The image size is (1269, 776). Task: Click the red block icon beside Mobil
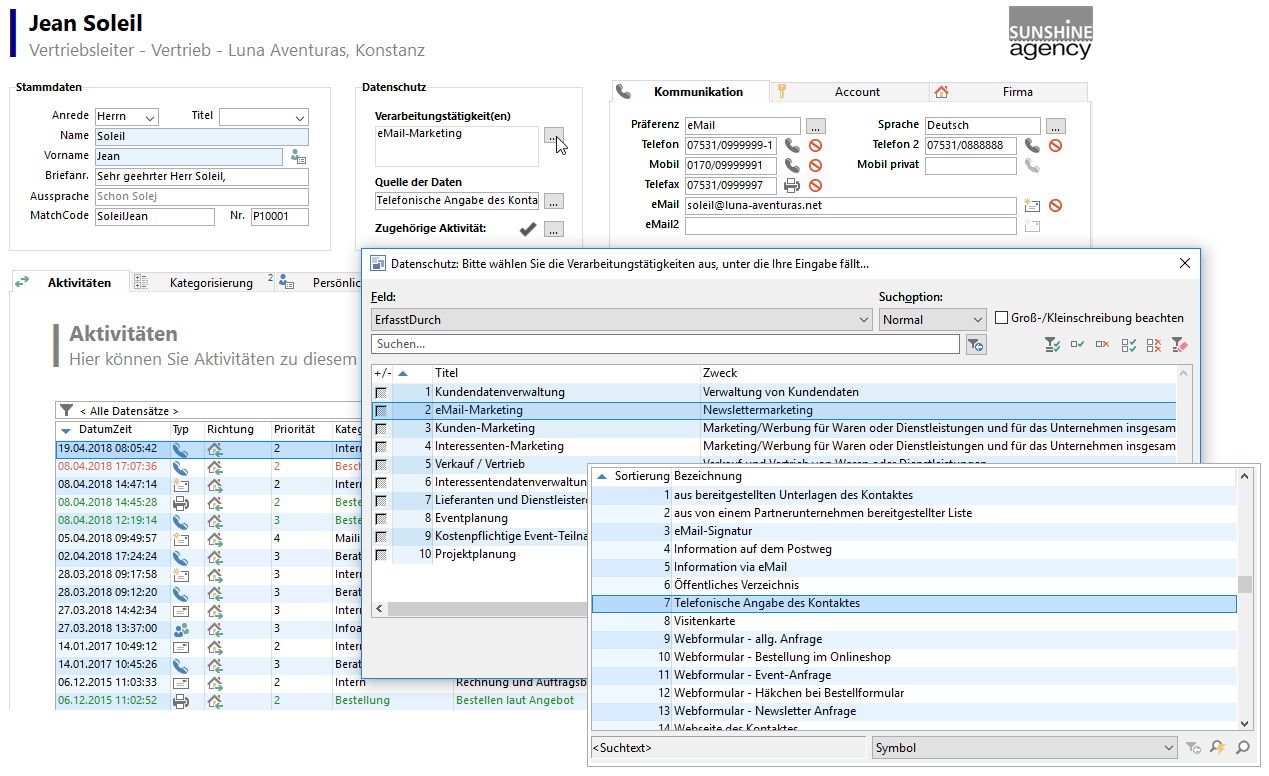click(815, 166)
